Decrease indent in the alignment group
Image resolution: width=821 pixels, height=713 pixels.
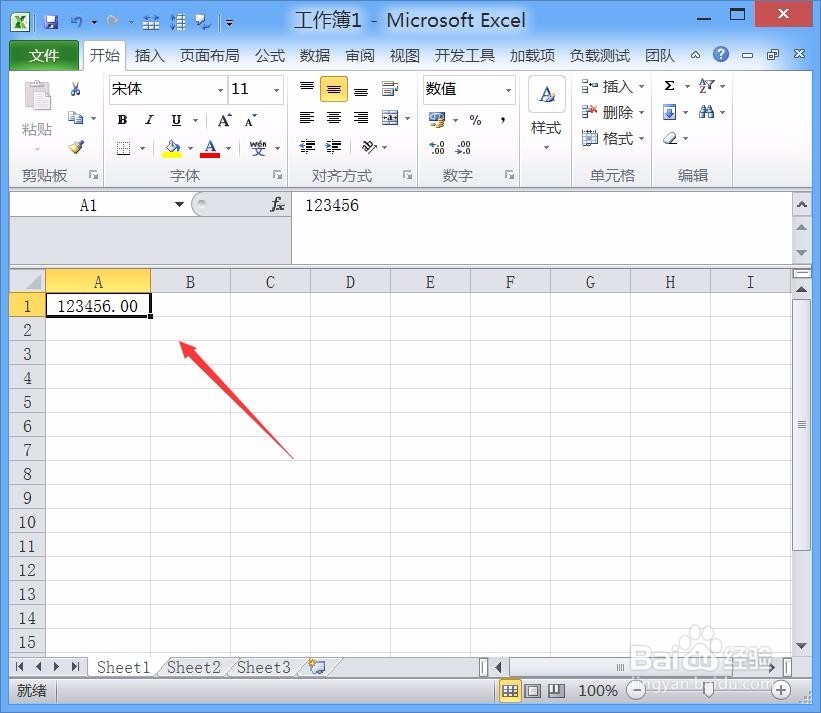(307, 147)
